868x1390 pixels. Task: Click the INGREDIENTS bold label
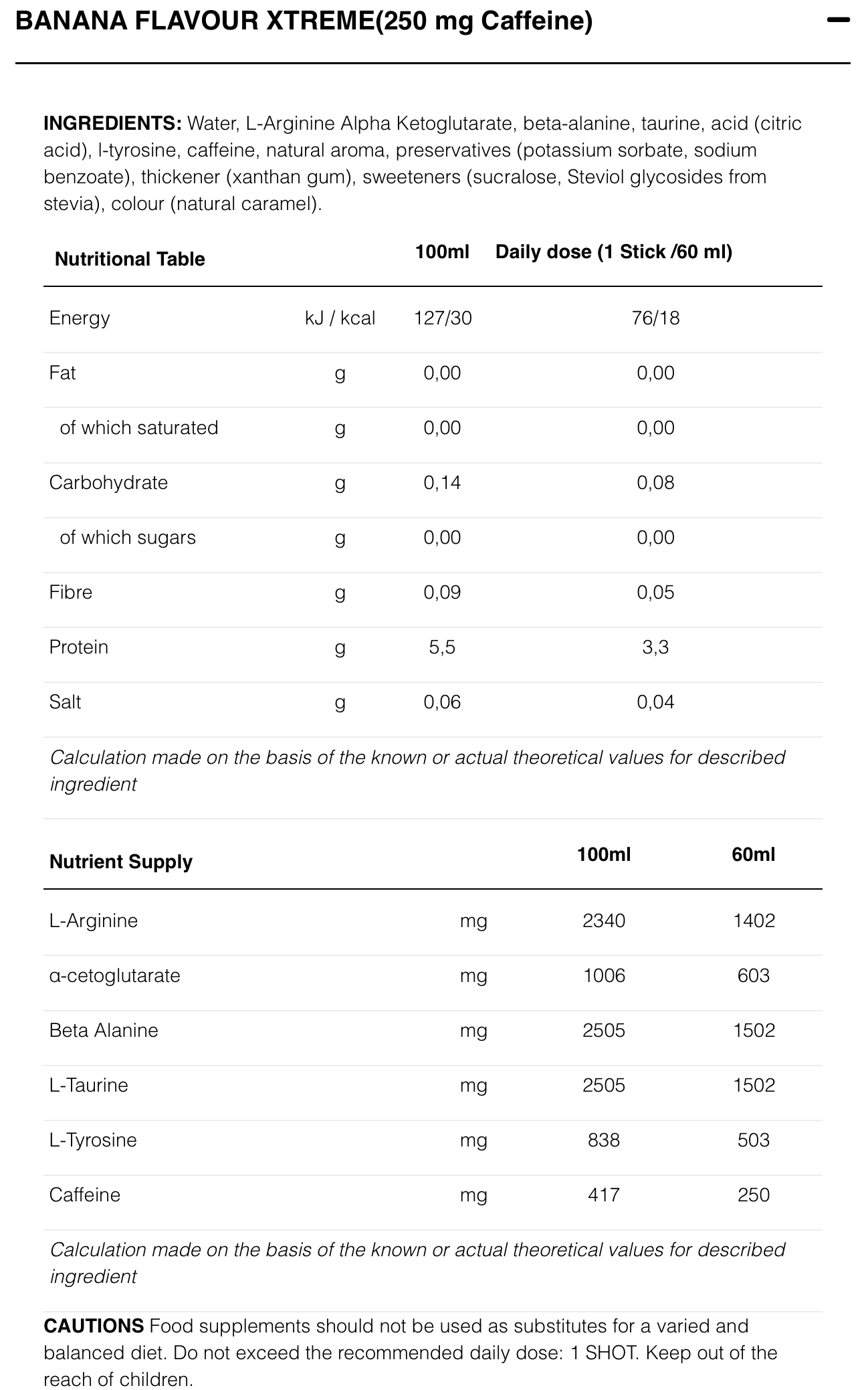(112, 123)
